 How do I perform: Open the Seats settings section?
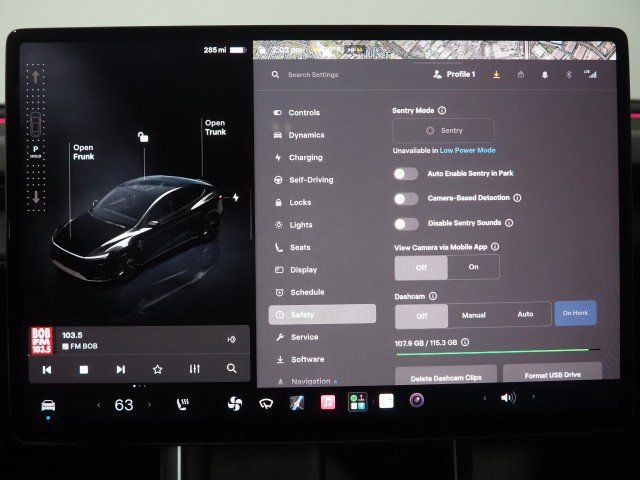click(293, 247)
